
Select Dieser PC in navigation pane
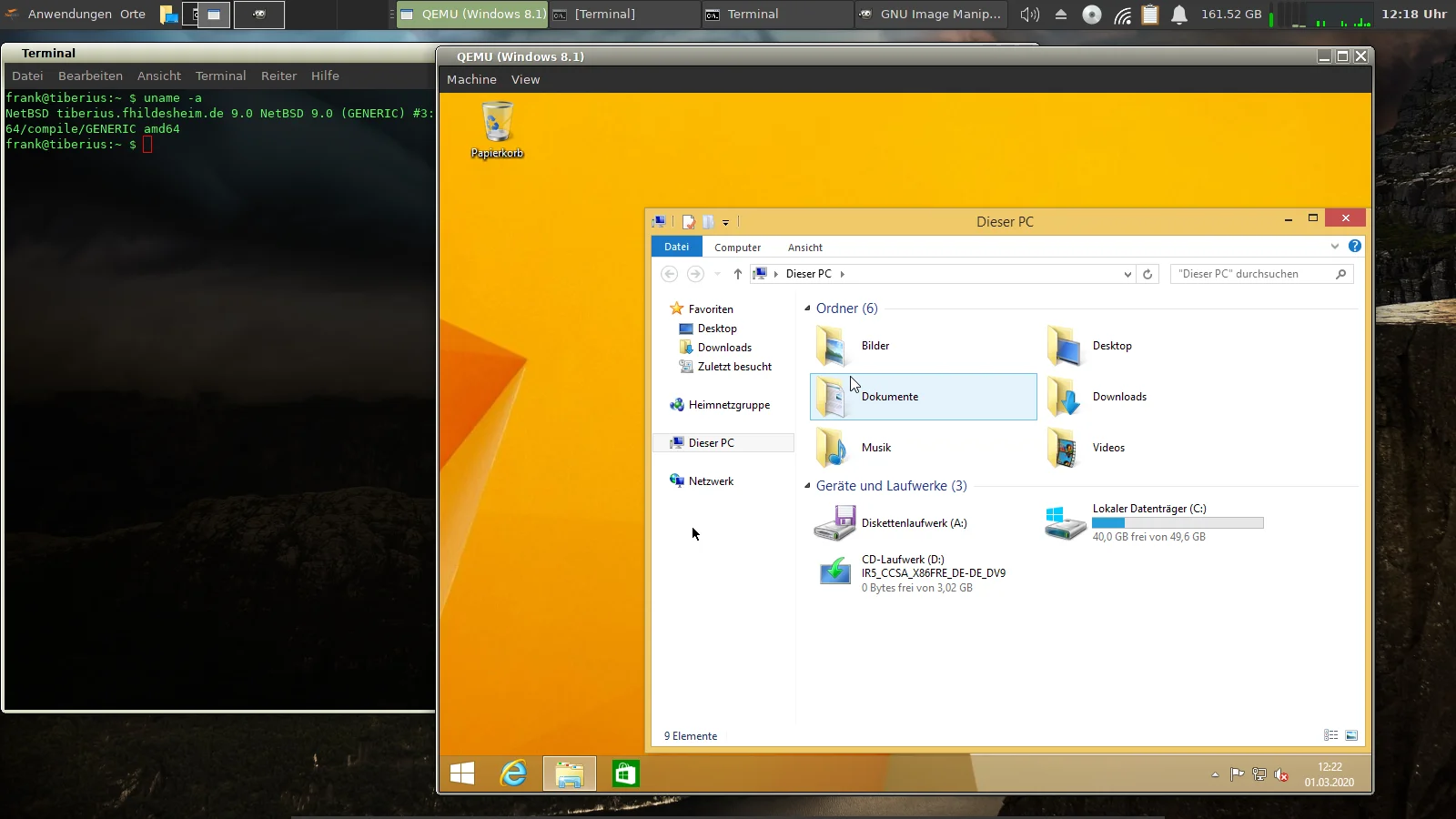coord(723,443)
